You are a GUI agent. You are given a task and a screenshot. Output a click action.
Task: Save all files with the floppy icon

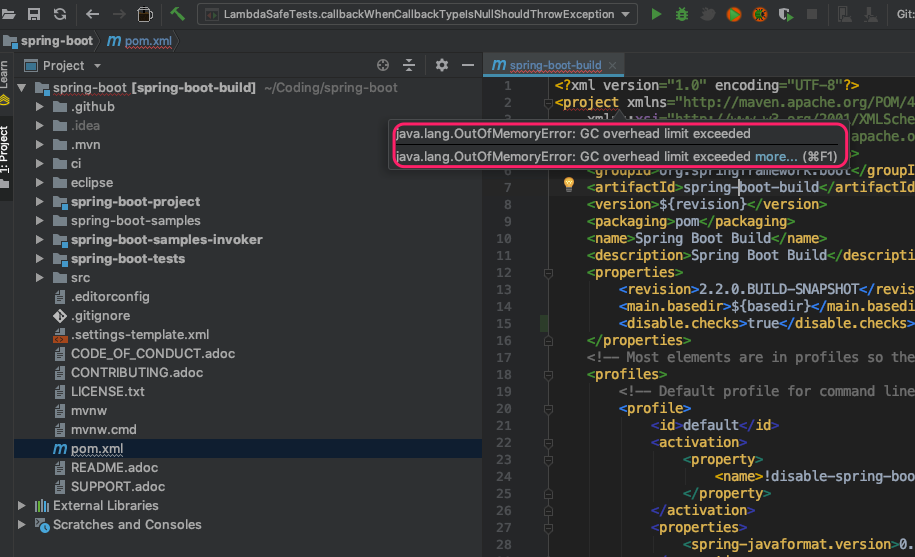pos(34,14)
